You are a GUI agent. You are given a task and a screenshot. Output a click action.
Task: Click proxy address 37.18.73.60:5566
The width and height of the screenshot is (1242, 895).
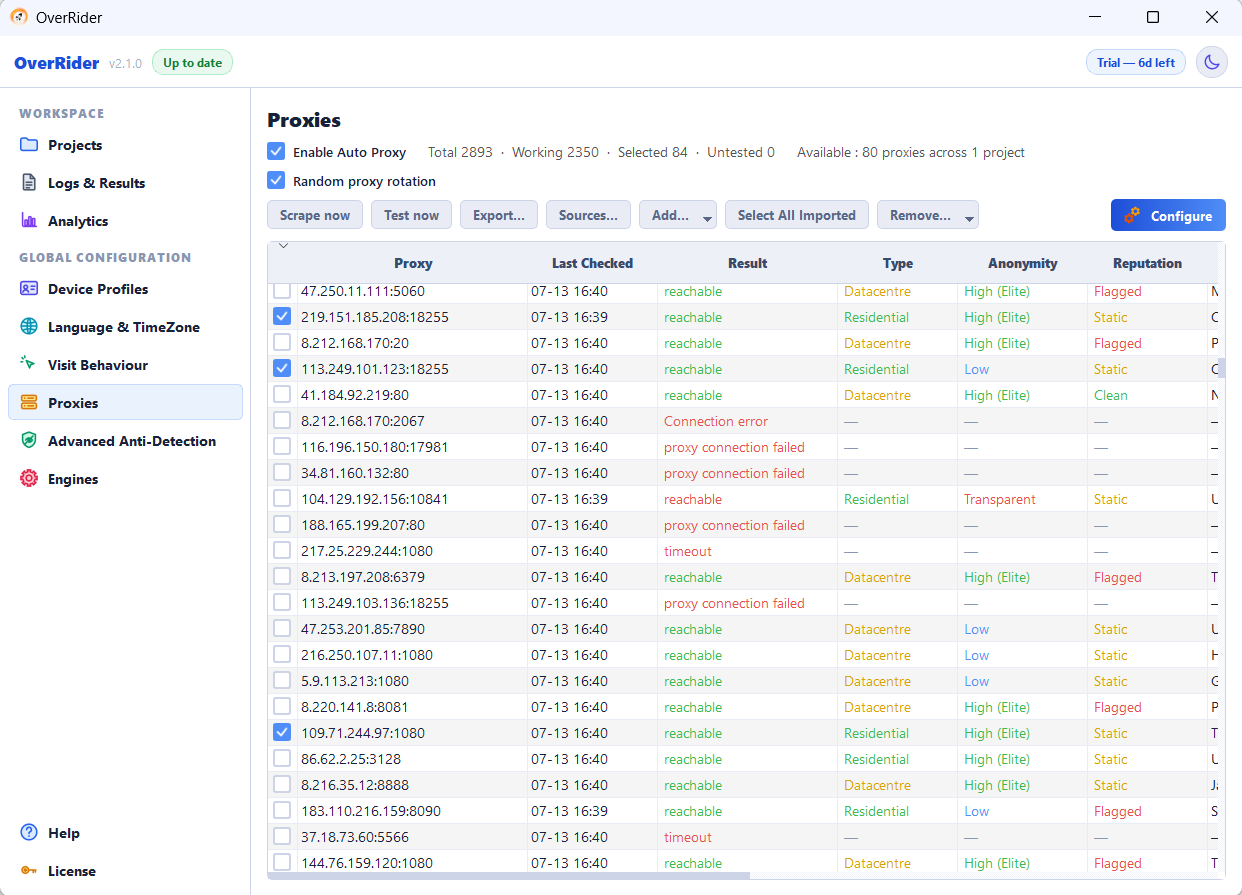pyautogui.click(x=355, y=837)
